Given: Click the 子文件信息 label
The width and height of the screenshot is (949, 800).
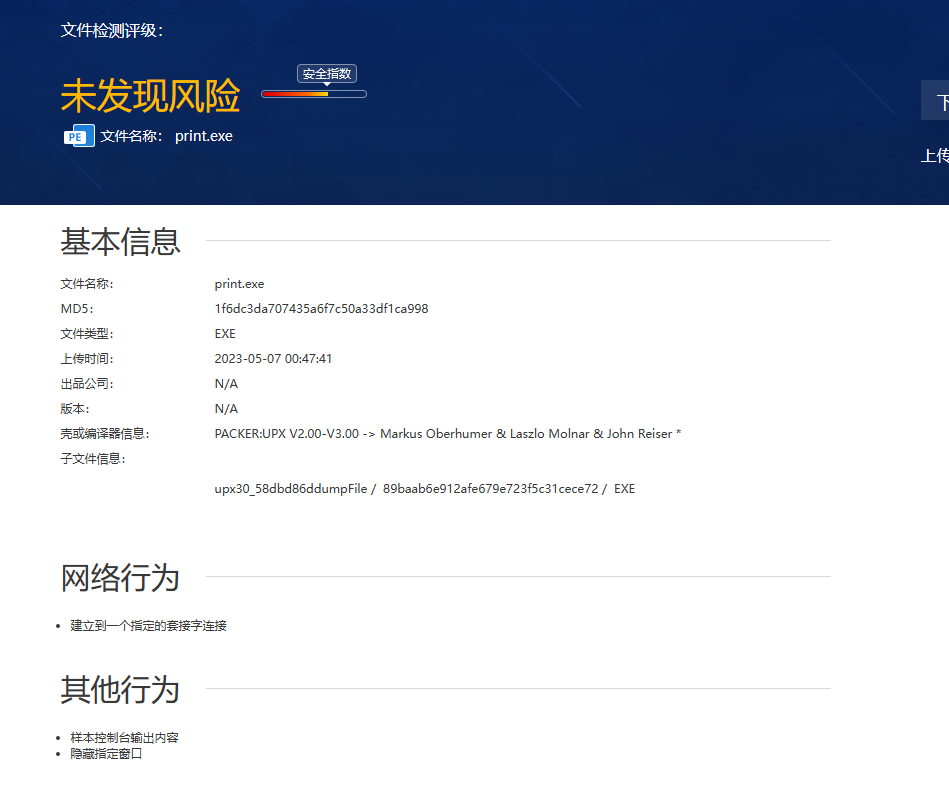Looking at the screenshot, I should [93, 459].
